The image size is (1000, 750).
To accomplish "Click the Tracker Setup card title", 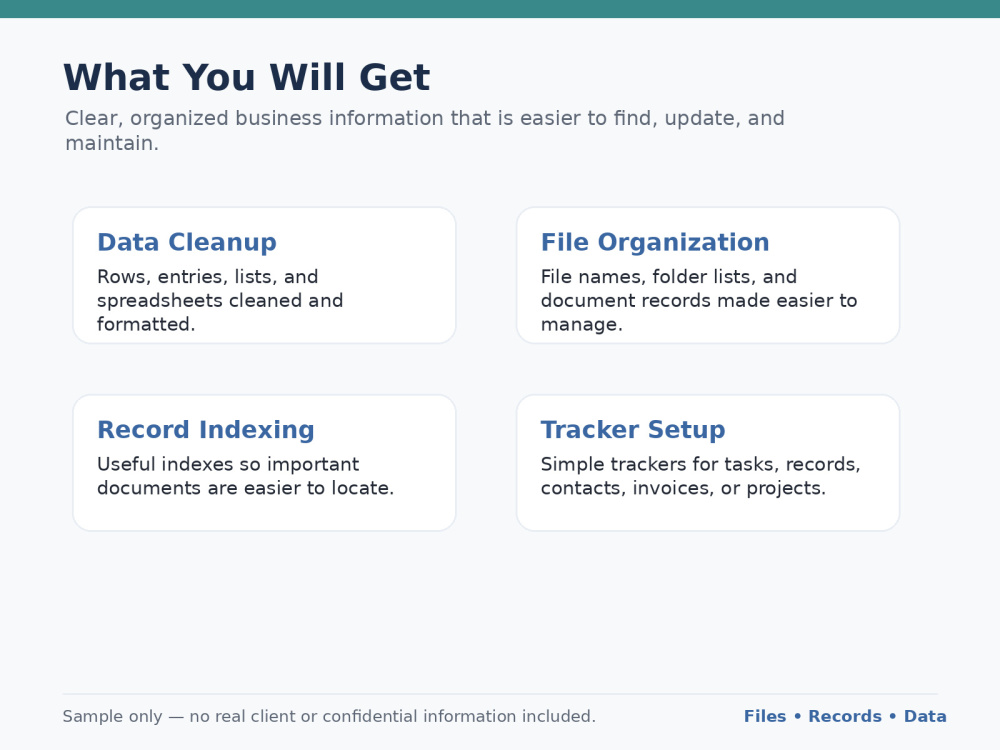I will tap(633, 430).
